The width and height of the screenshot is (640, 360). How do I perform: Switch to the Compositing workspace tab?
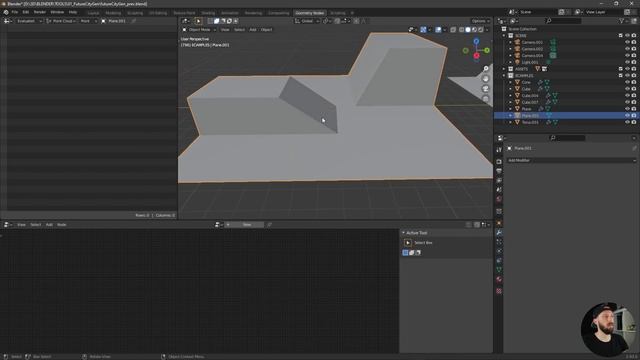[x=279, y=13]
